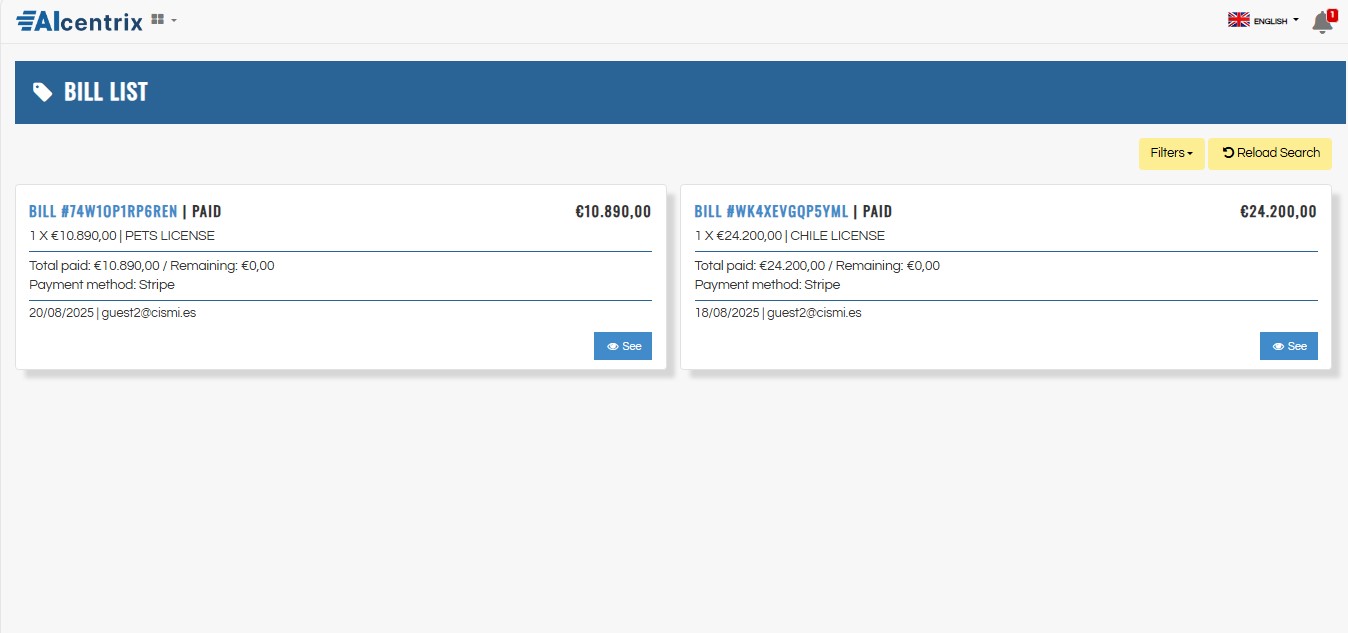Click the BILL LIST header title
The width and height of the screenshot is (1348, 633).
[106, 92]
